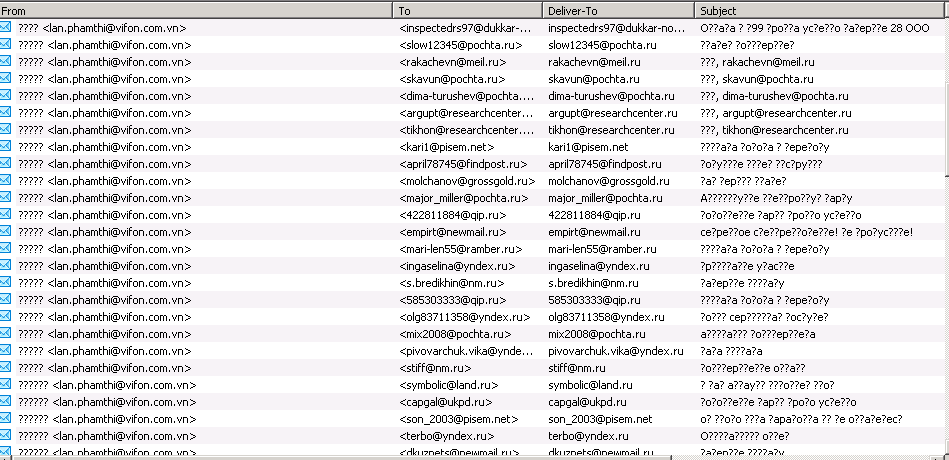Click envelope icon for skavun@pochta.ru message
Screen dimensions: 949x460
[x=5, y=77]
